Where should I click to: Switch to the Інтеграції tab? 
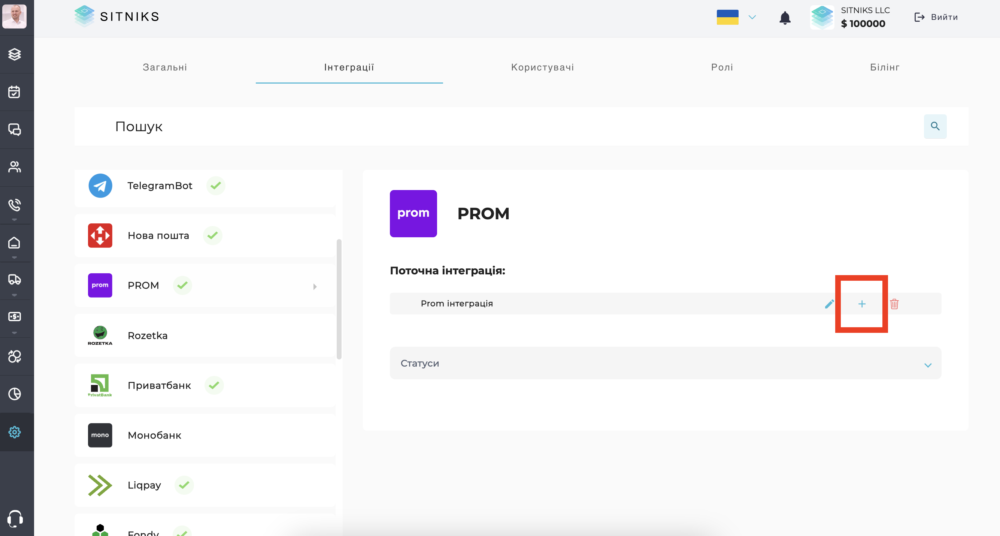point(349,67)
